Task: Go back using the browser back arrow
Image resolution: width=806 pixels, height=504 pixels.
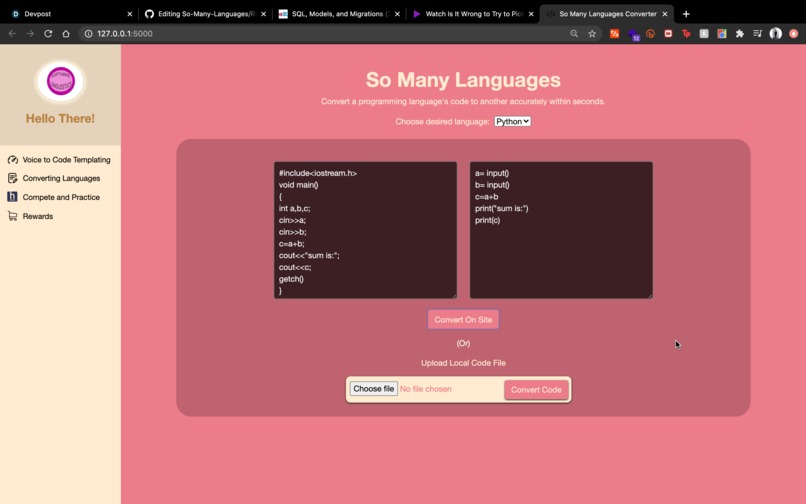Action: coord(12,33)
